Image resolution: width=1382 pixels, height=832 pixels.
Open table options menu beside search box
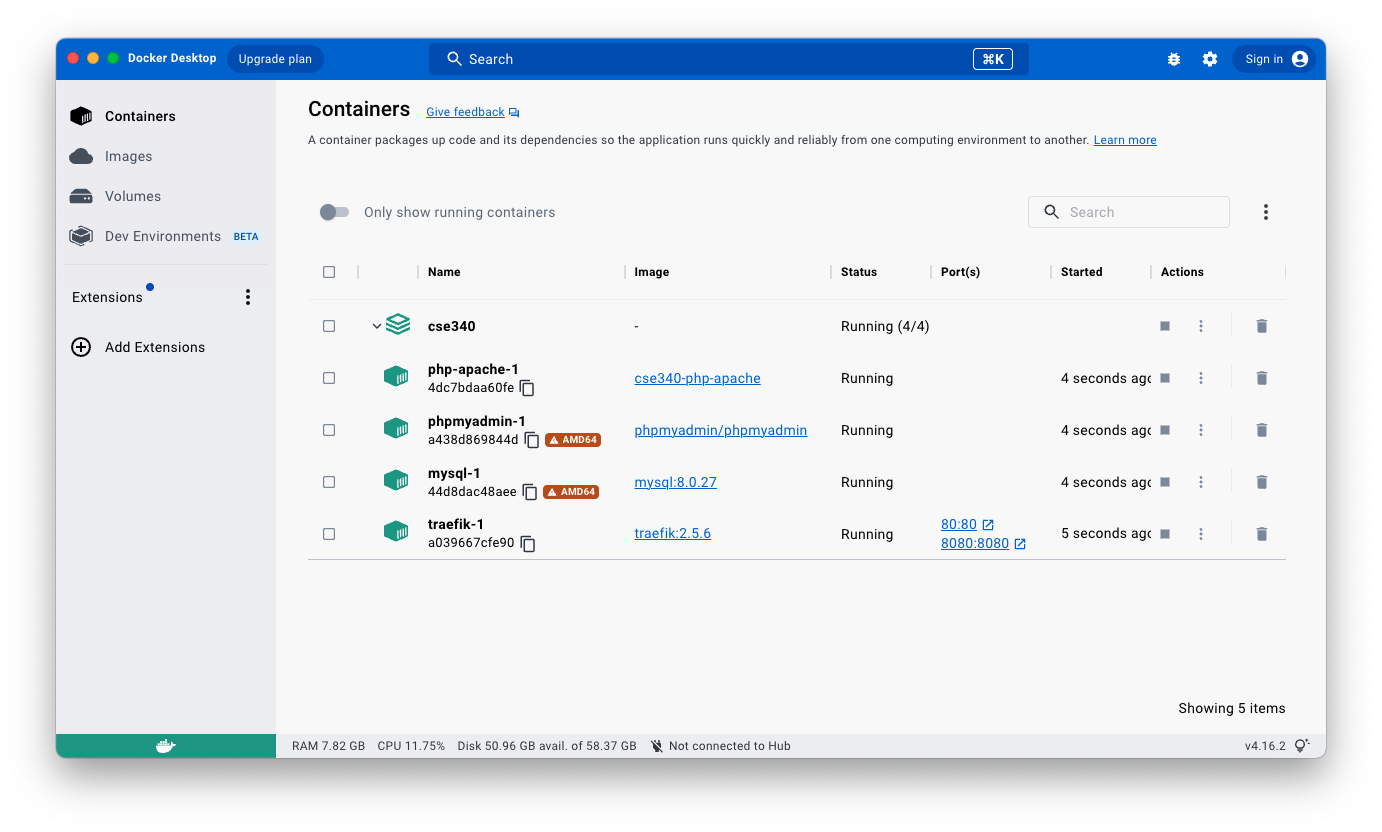click(1266, 212)
